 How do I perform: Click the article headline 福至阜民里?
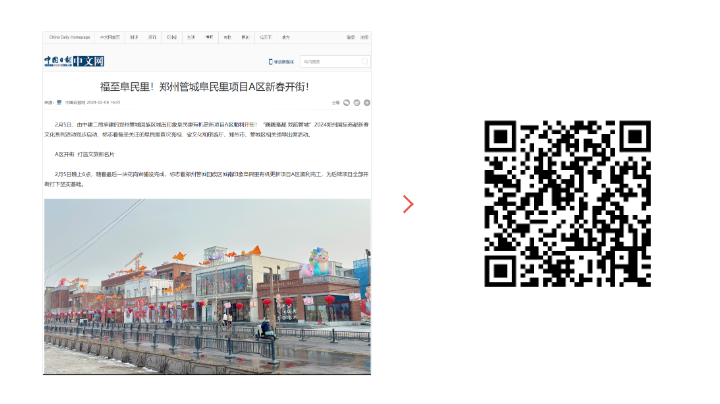click(206, 86)
